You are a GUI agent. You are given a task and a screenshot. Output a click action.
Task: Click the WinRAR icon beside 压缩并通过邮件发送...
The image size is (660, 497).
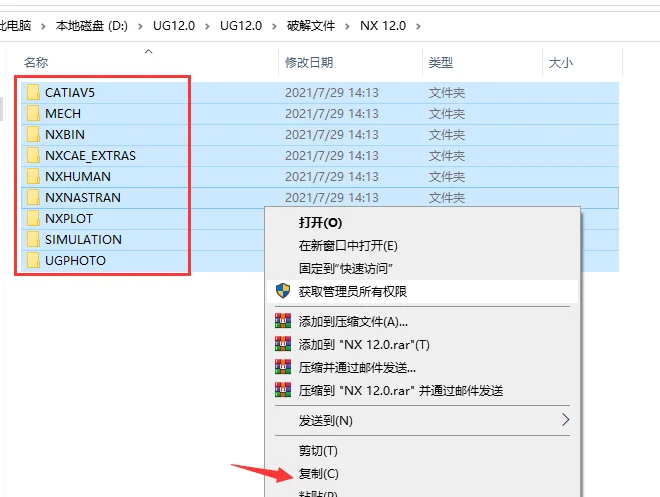click(283, 367)
